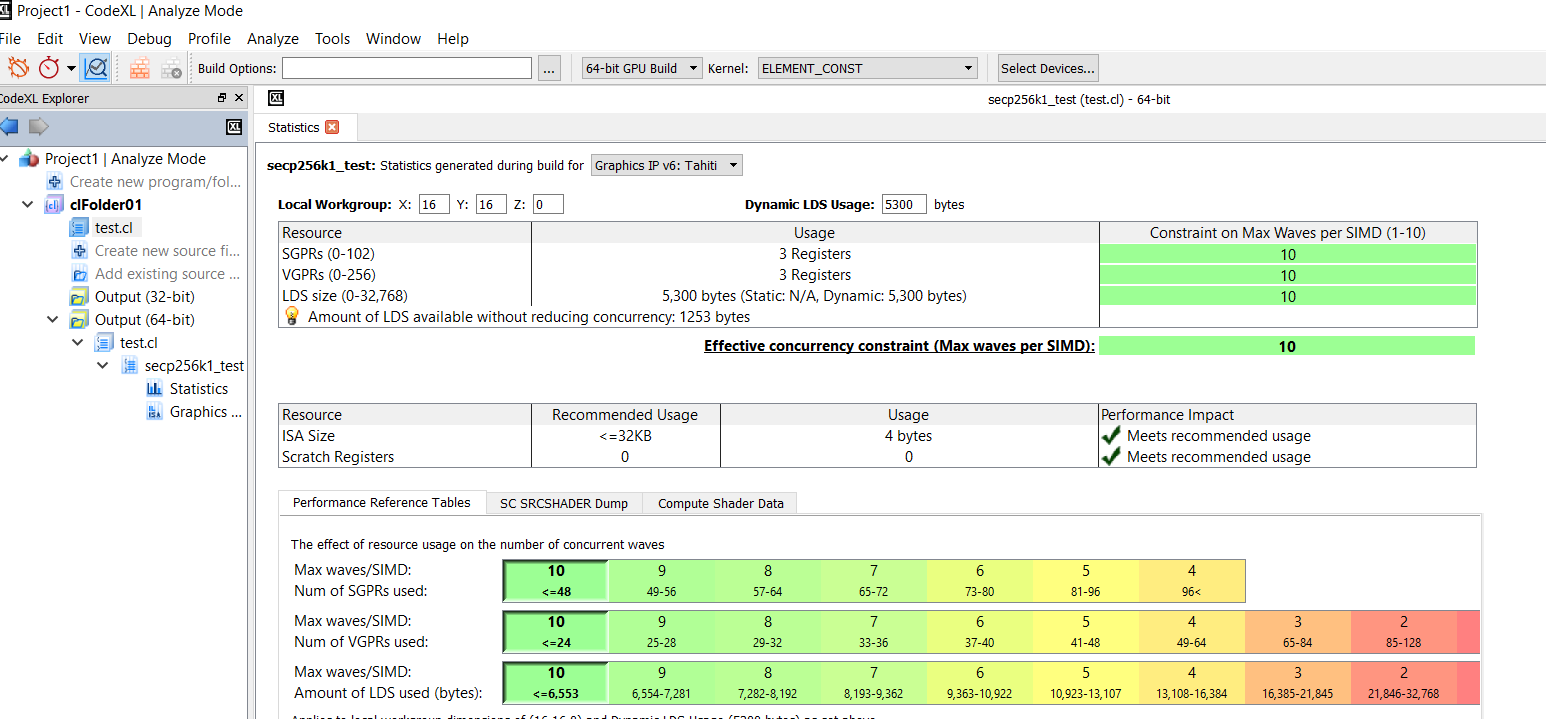The height and width of the screenshot is (719, 1546).
Task: Click the plus icon for Create new source file
Action: click(x=79, y=251)
